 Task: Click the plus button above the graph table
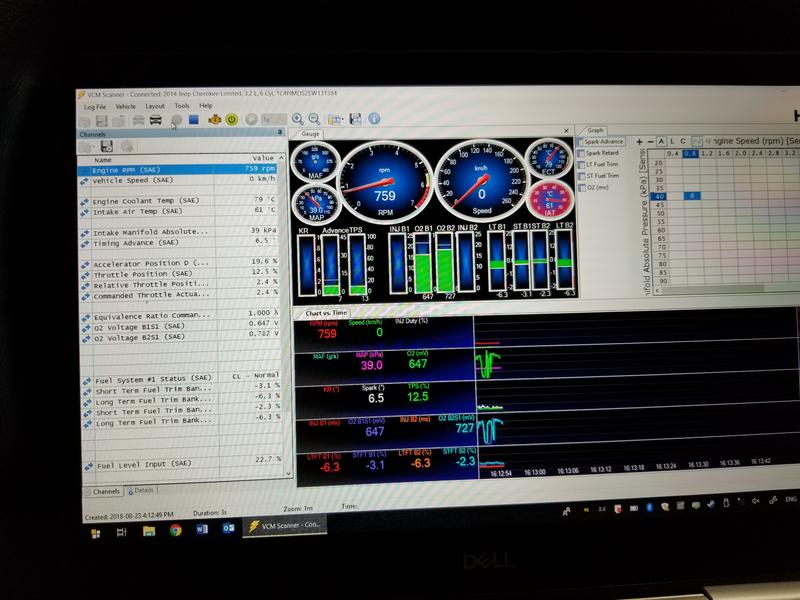[639, 142]
